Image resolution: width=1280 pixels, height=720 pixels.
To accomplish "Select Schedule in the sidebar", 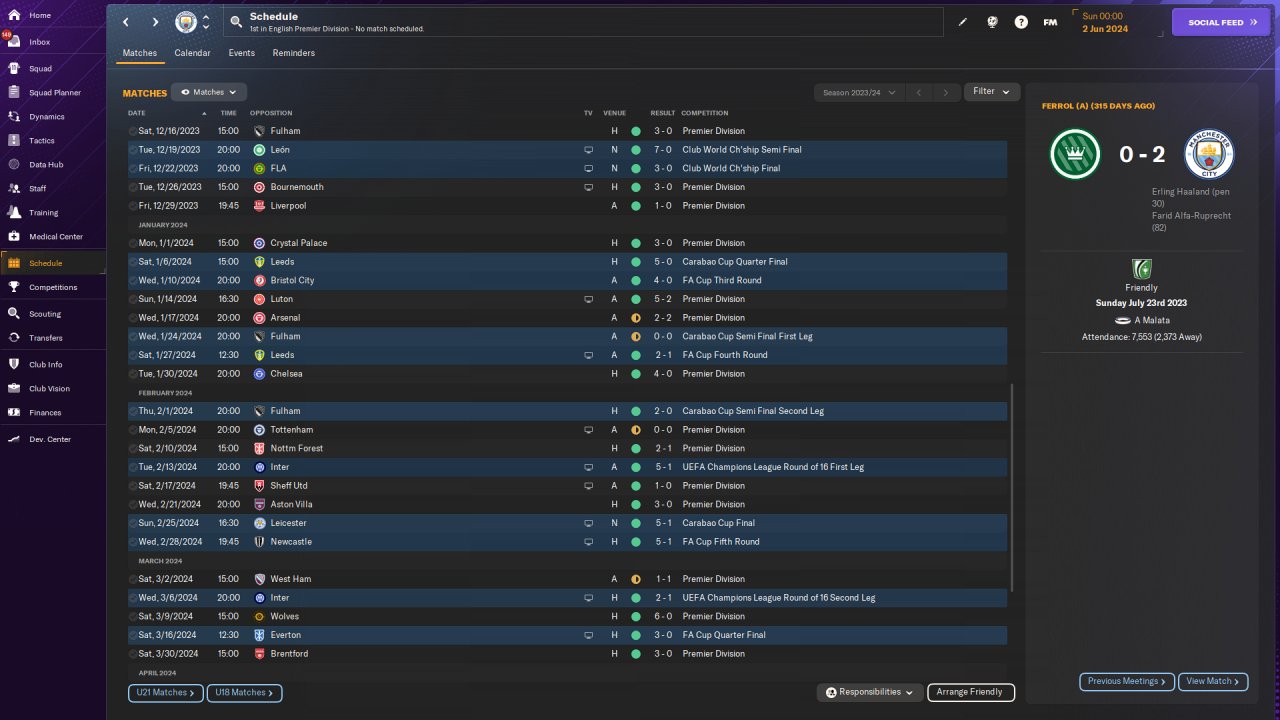I will pyautogui.click(x=52, y=263).
